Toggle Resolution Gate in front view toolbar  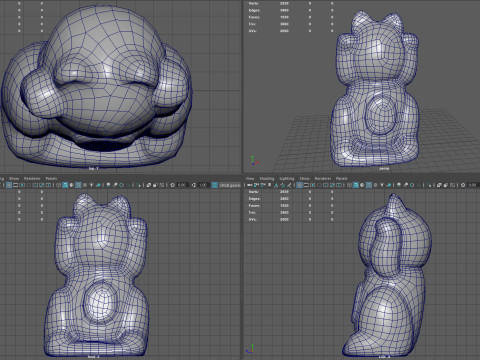[x=22, y=185]
